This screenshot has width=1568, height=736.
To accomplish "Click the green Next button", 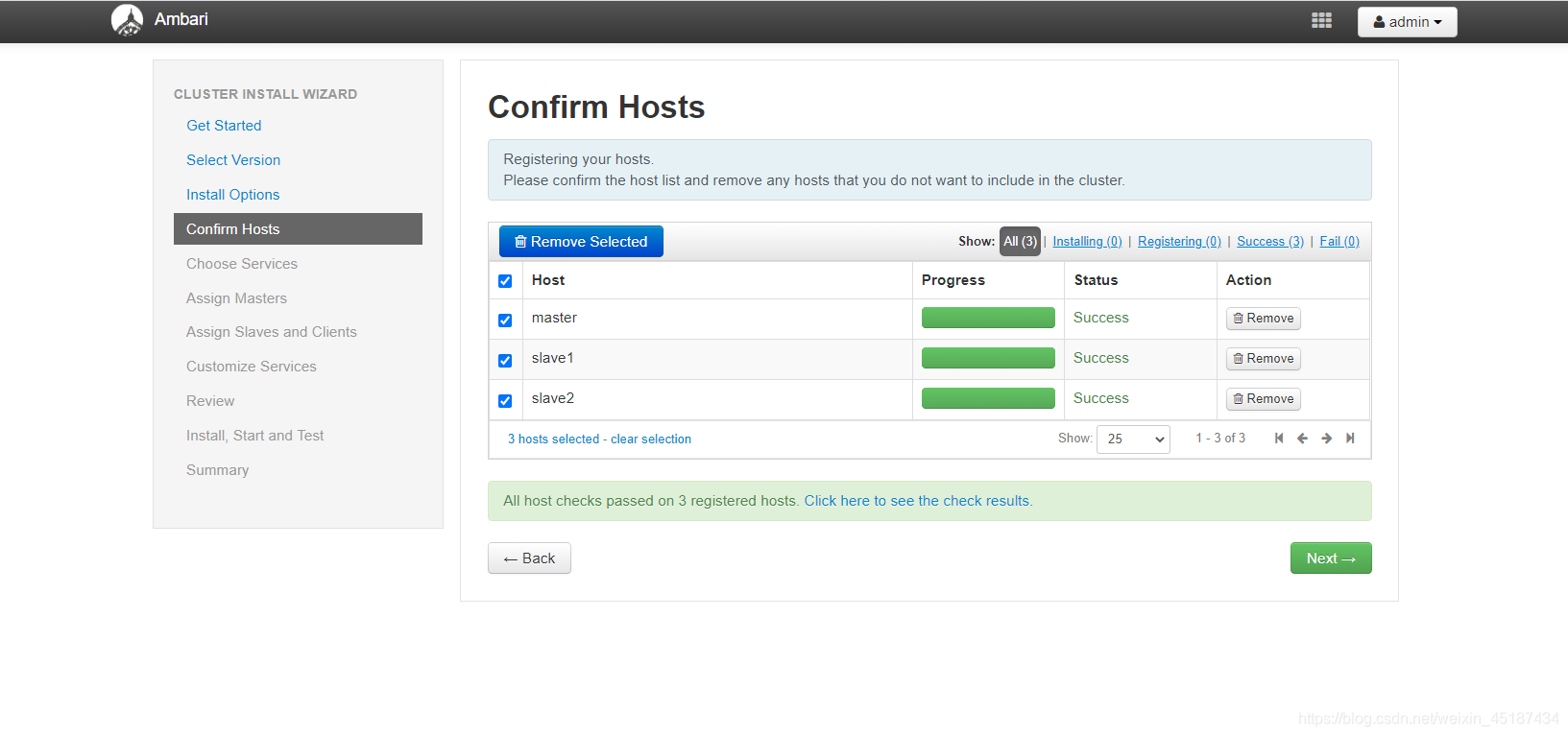I will [x=1331, y=558].
